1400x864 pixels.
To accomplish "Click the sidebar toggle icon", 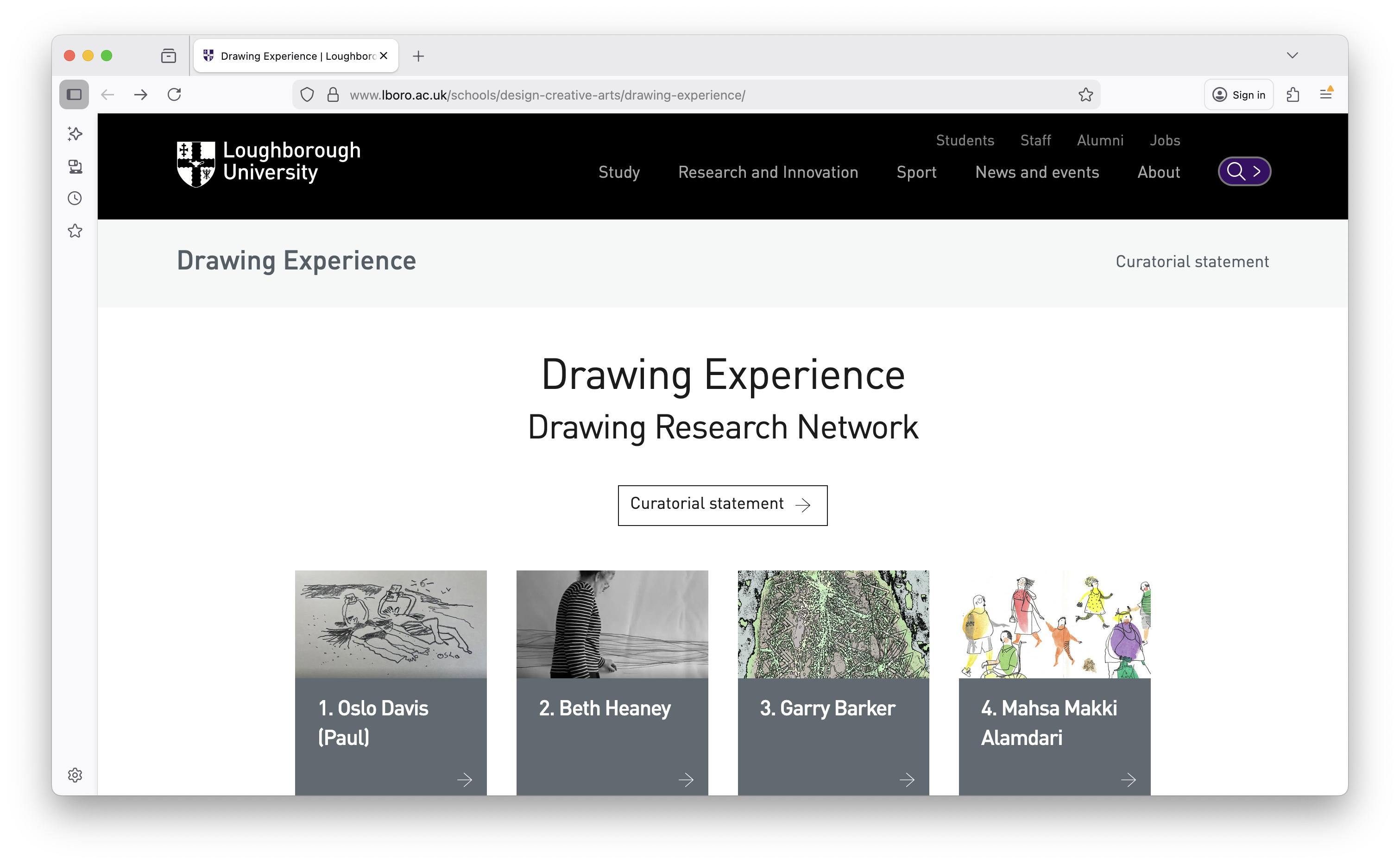I will pos(74,94).
